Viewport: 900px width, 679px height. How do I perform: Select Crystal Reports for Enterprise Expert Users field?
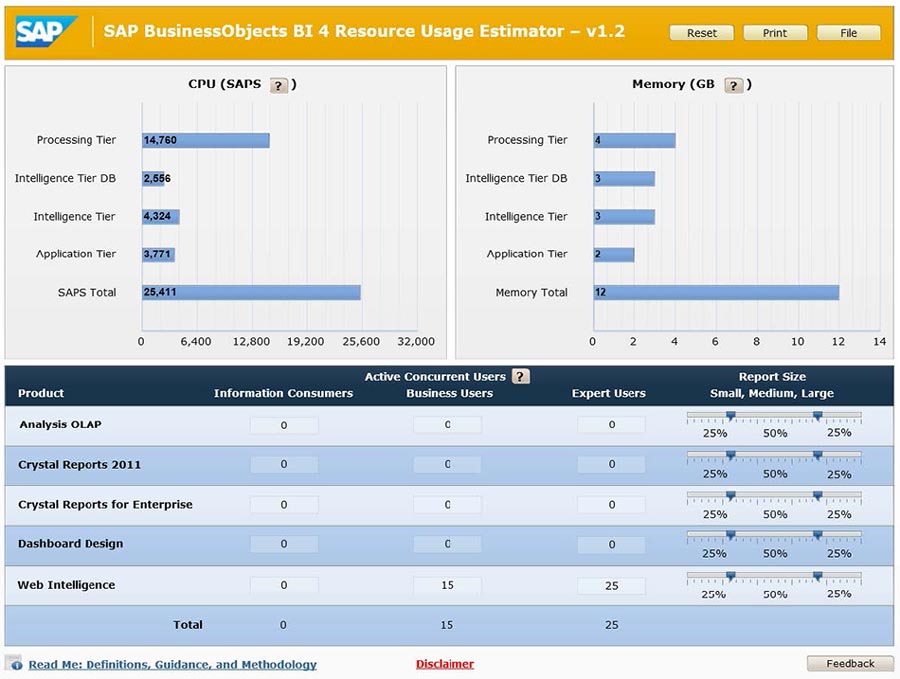click(611, 505)
